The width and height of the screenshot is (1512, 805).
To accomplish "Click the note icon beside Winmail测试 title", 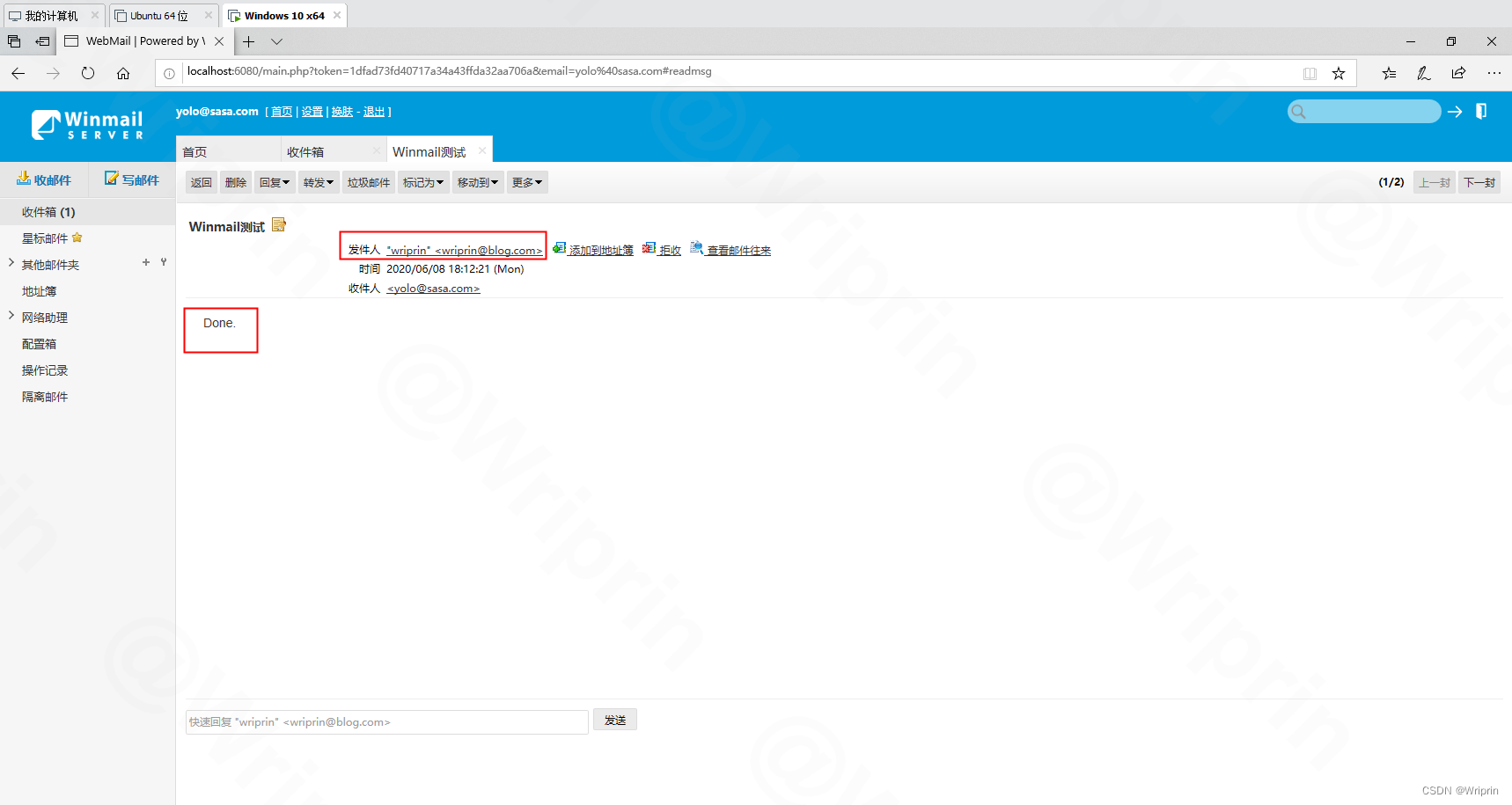I will (x=279, y=224).
